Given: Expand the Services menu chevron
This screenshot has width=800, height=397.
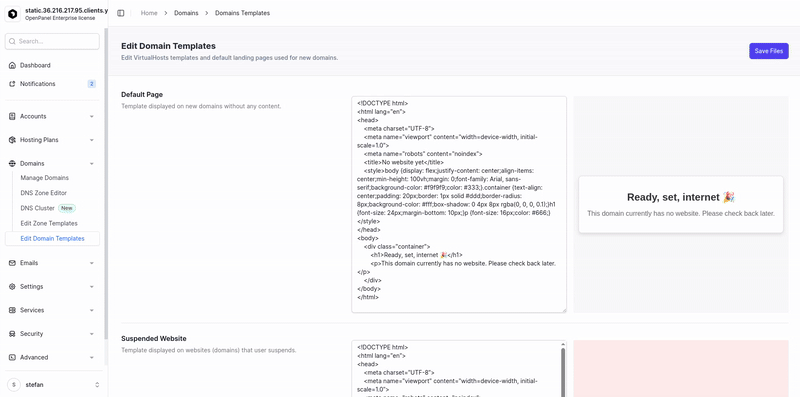Looking at the screenshot, I should coord(92,310).
